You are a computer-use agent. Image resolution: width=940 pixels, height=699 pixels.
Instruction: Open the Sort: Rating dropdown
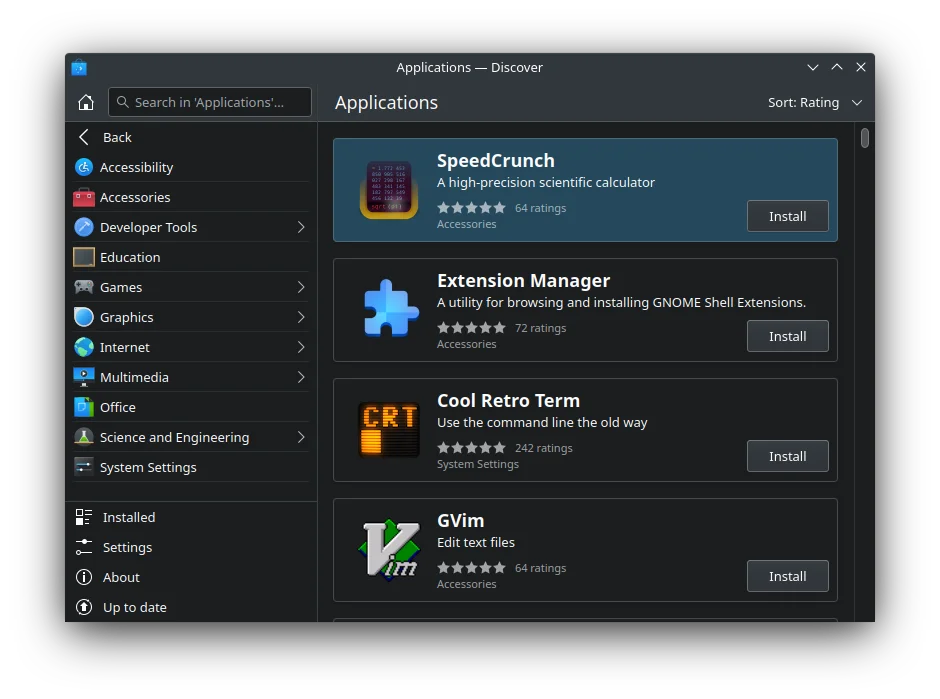coord(814,102)
